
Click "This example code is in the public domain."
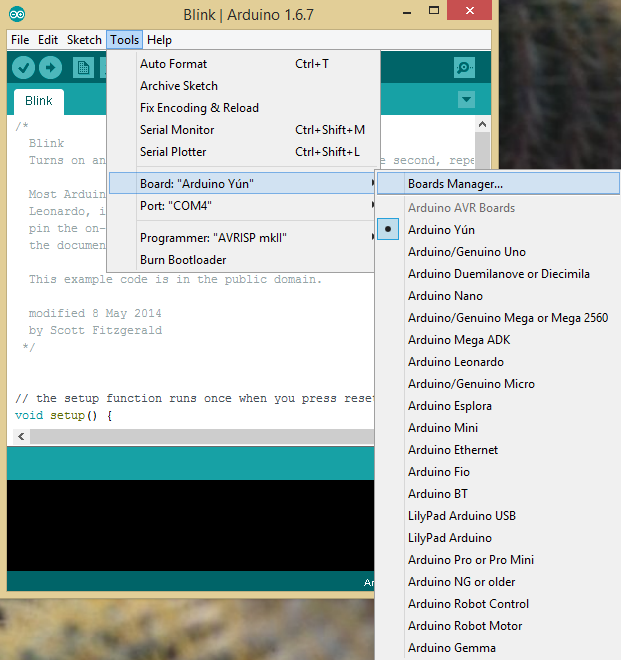pyautogui.click(x=175, y=279)
